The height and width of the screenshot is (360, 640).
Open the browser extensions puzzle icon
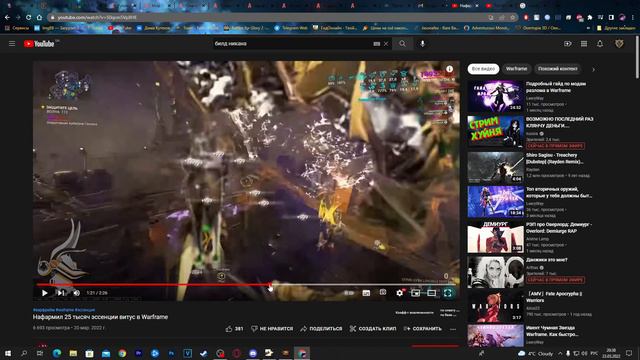[x=590, y=18]
